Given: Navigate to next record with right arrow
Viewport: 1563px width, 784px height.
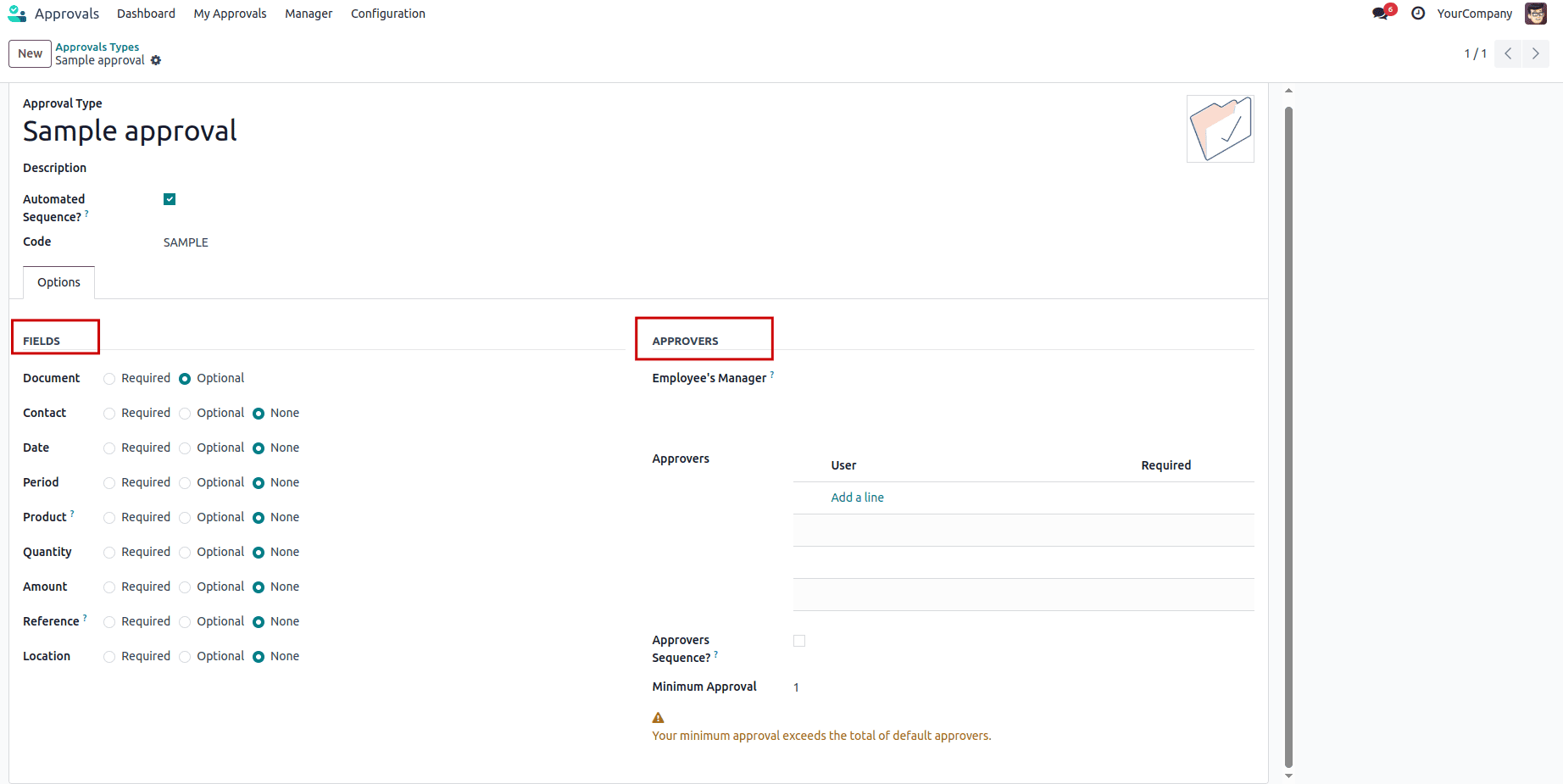Looking at the screenshot, I should 1536,53.
